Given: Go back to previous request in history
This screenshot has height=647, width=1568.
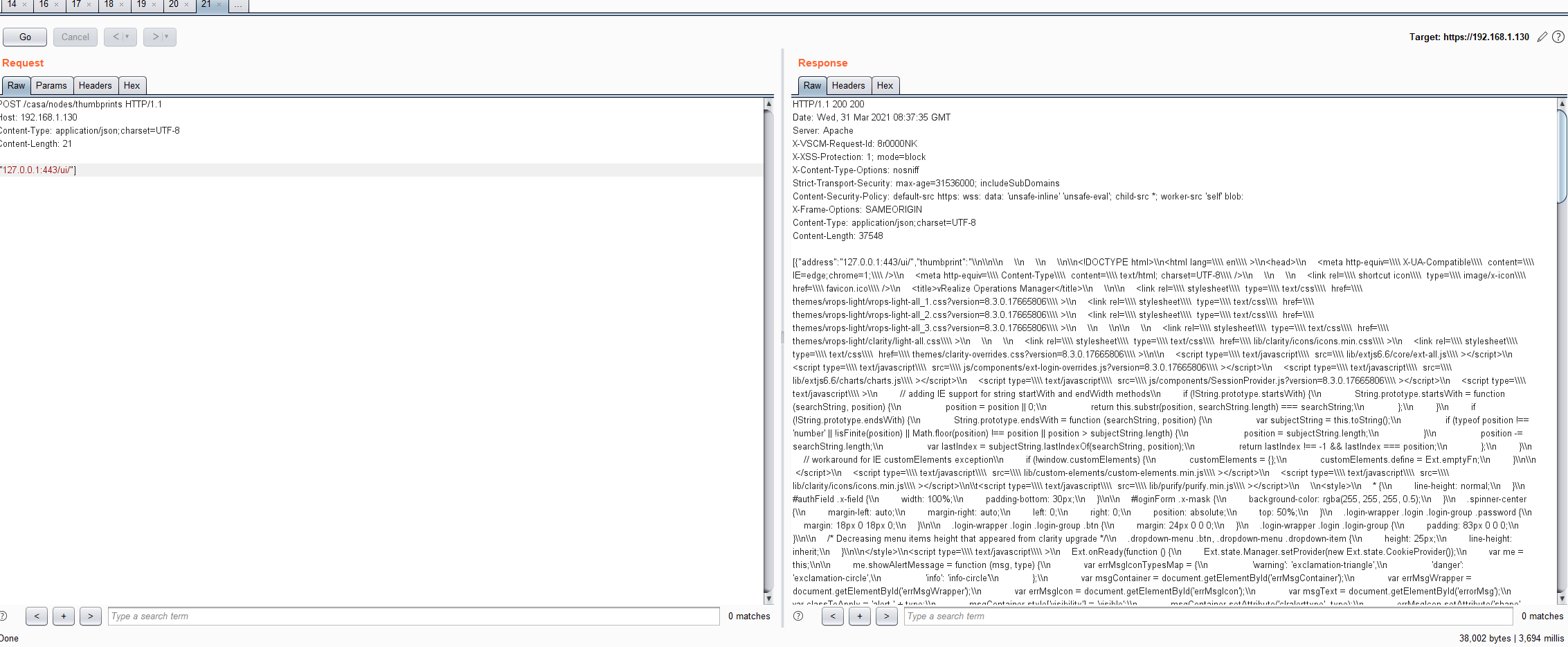Looking at the screenshot, I should (116, 37).
